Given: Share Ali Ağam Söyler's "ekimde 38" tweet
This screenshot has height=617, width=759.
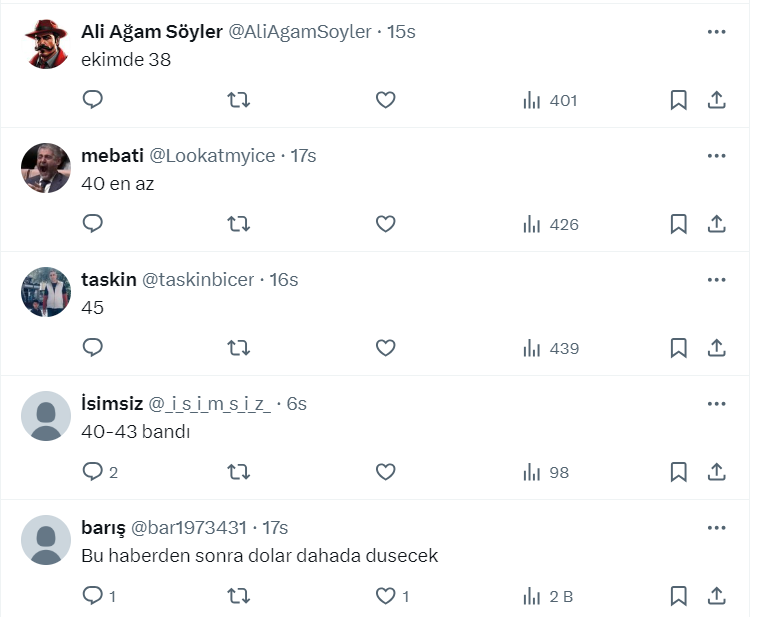Looking at the screenshot, I should click(716, 100).
